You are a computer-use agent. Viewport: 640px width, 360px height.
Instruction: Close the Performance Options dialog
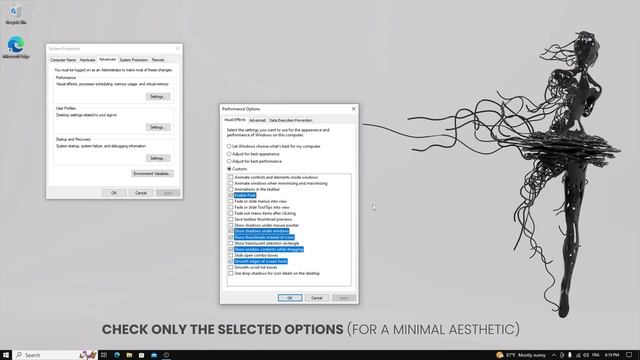pos(353,109)
